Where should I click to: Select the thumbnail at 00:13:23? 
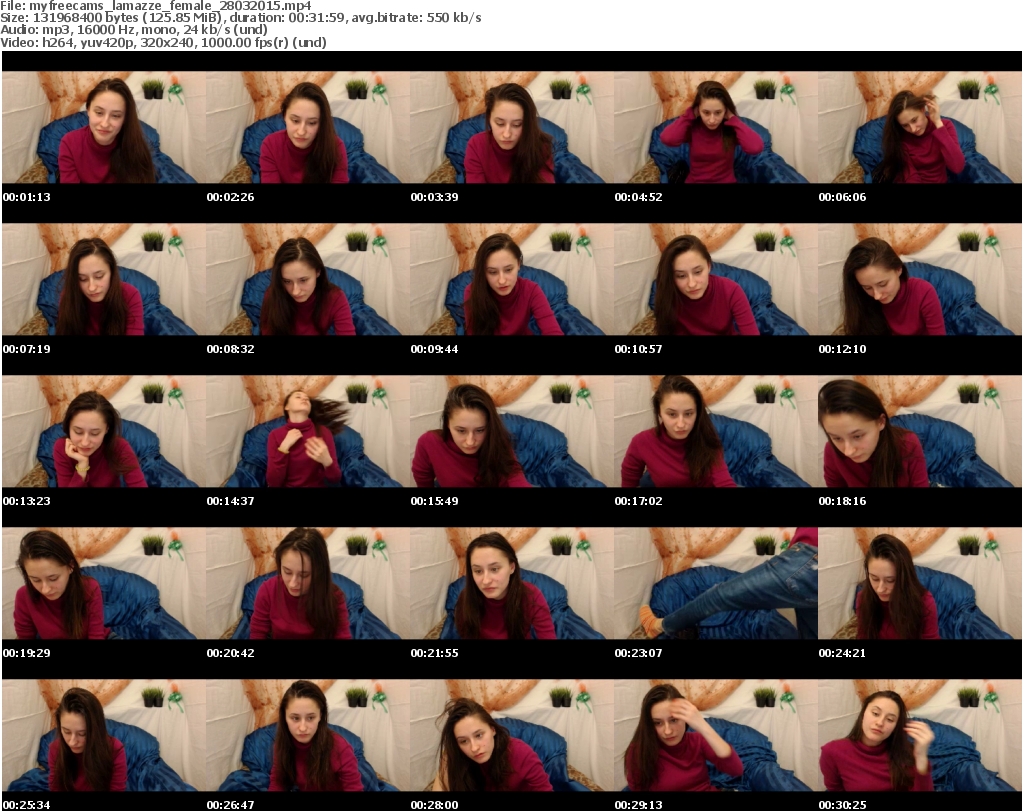click(x=104, y=432)
